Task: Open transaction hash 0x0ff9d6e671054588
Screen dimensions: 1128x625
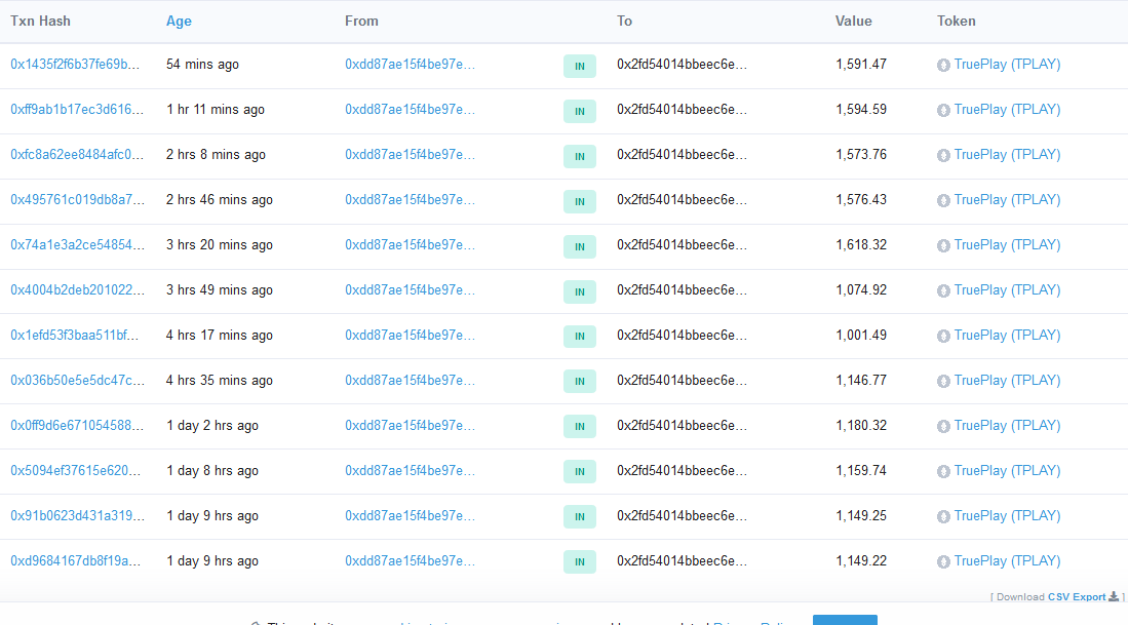Action: click(x=77, y=425)
